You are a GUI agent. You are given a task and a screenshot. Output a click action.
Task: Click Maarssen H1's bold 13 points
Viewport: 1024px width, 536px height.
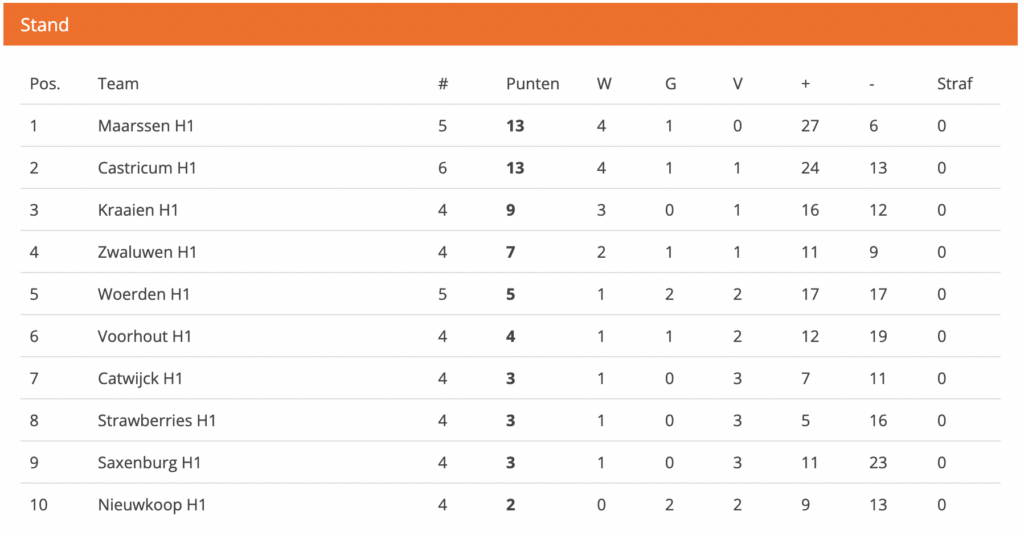click(515, 126)
